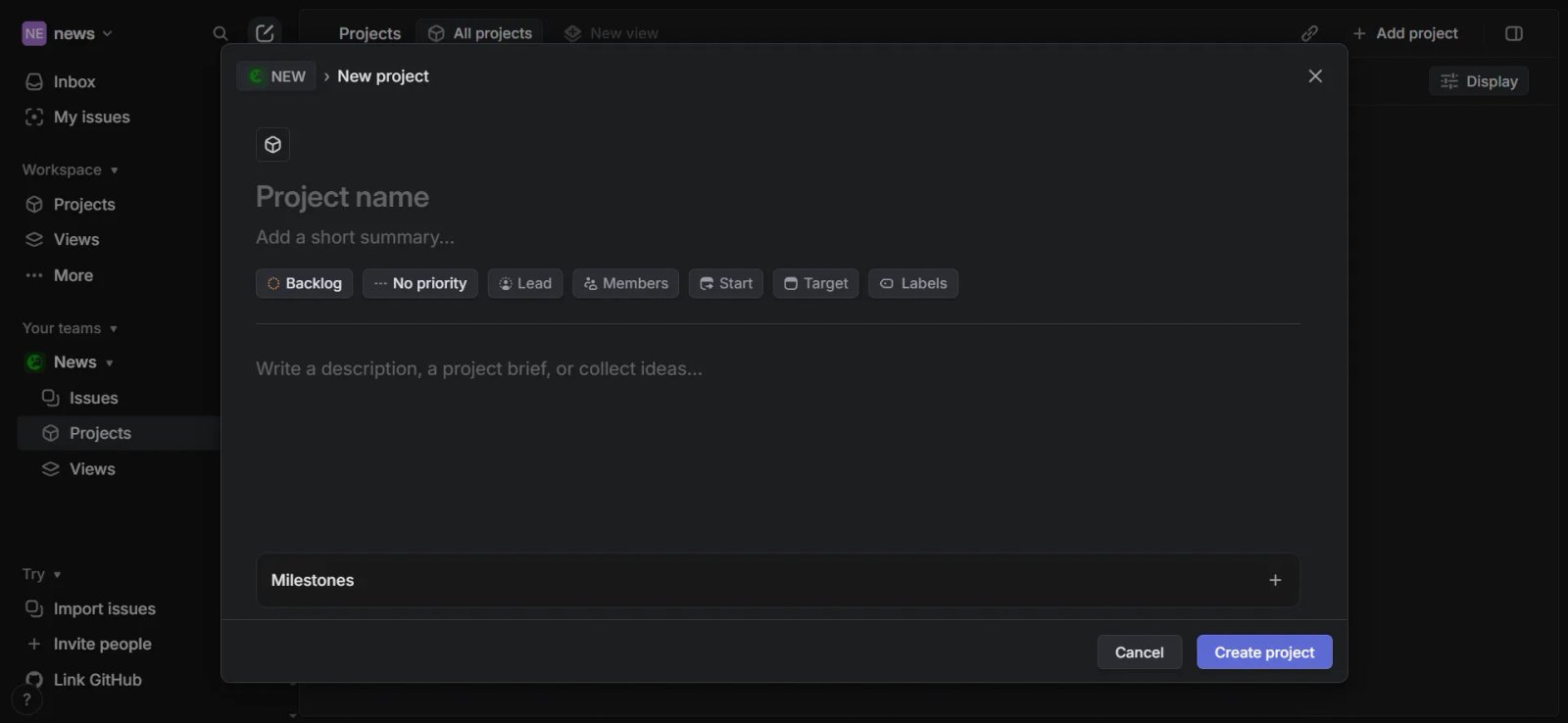
Task: Click the Cancel button
Action: coord(1139,652)
